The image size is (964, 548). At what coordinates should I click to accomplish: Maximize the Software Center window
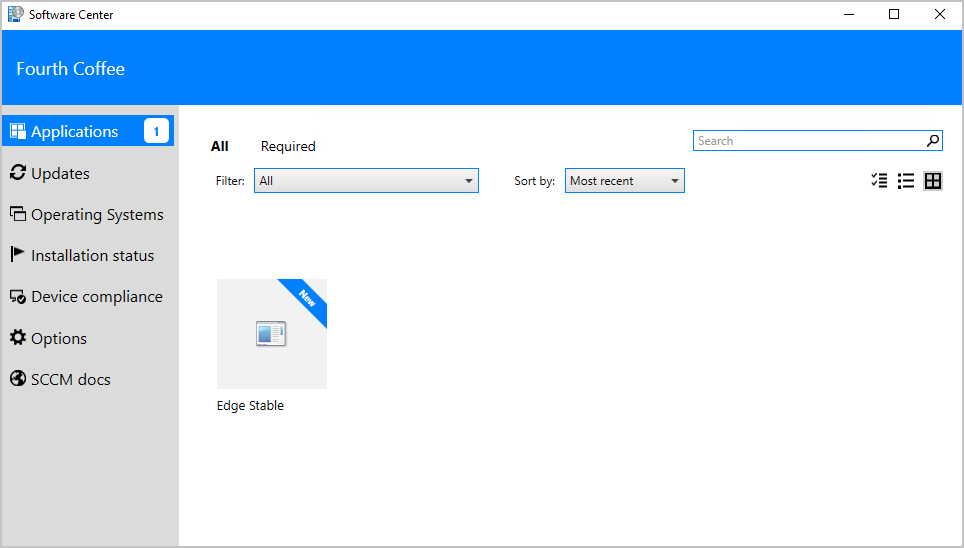pos(894,15)
